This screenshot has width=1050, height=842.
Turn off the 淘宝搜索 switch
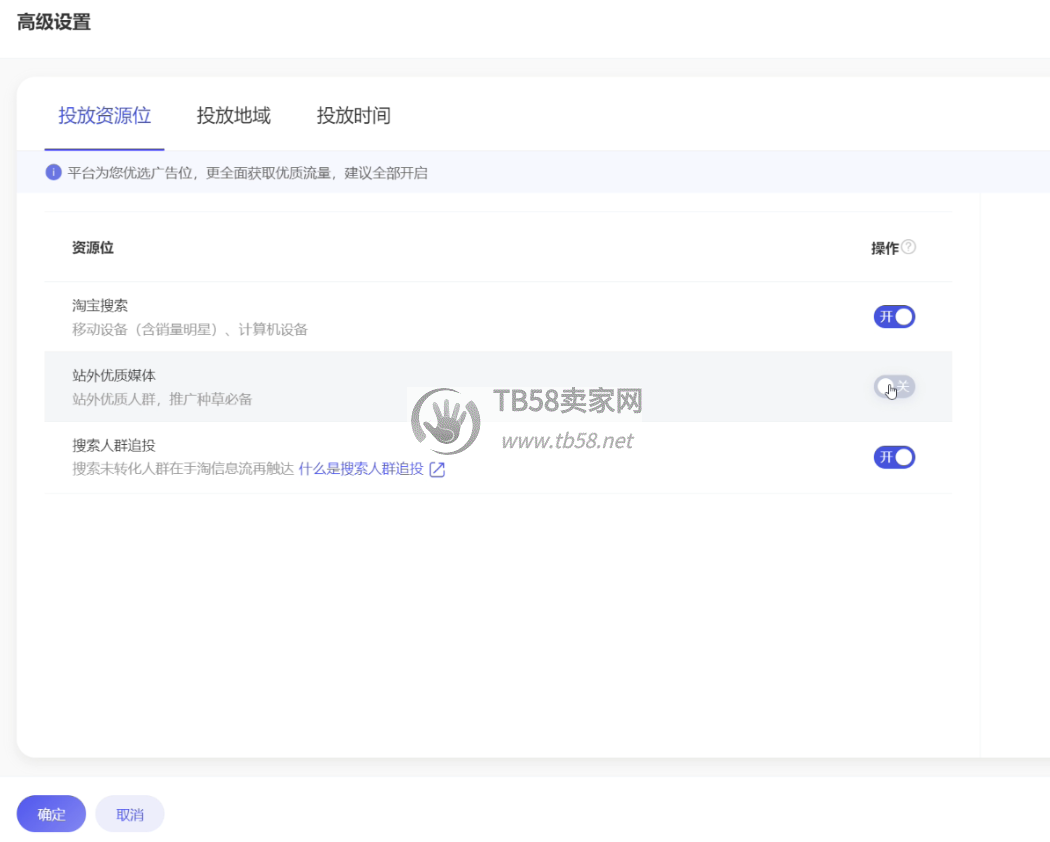click(894, 317)
